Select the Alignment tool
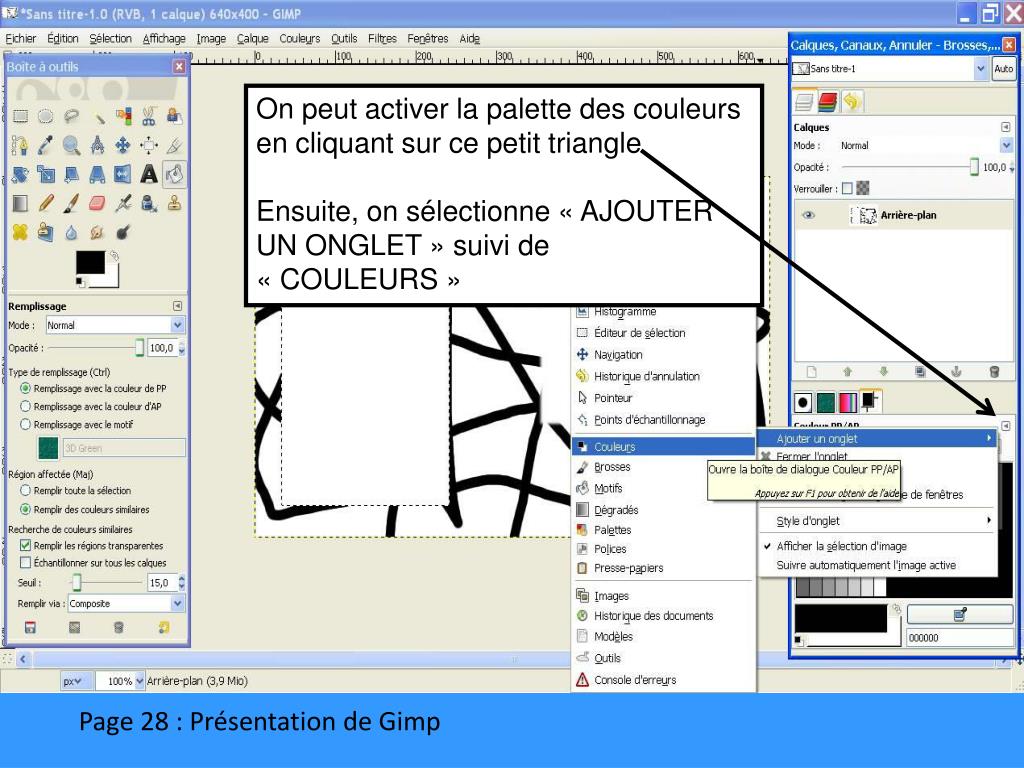The width and height of the screenshot is (1024, 768). pos(149,145)
